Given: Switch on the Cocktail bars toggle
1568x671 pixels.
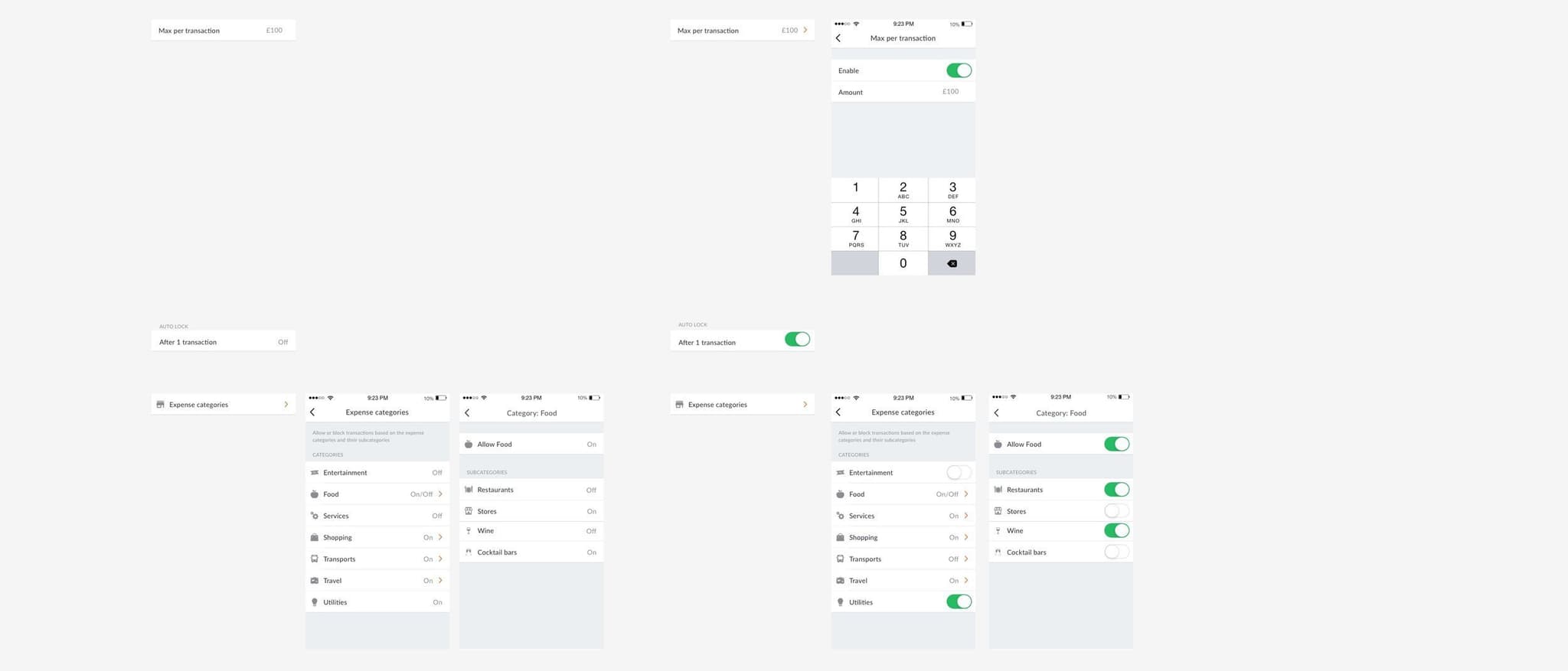Looking at the screenshot, I should pos(1116,552).
